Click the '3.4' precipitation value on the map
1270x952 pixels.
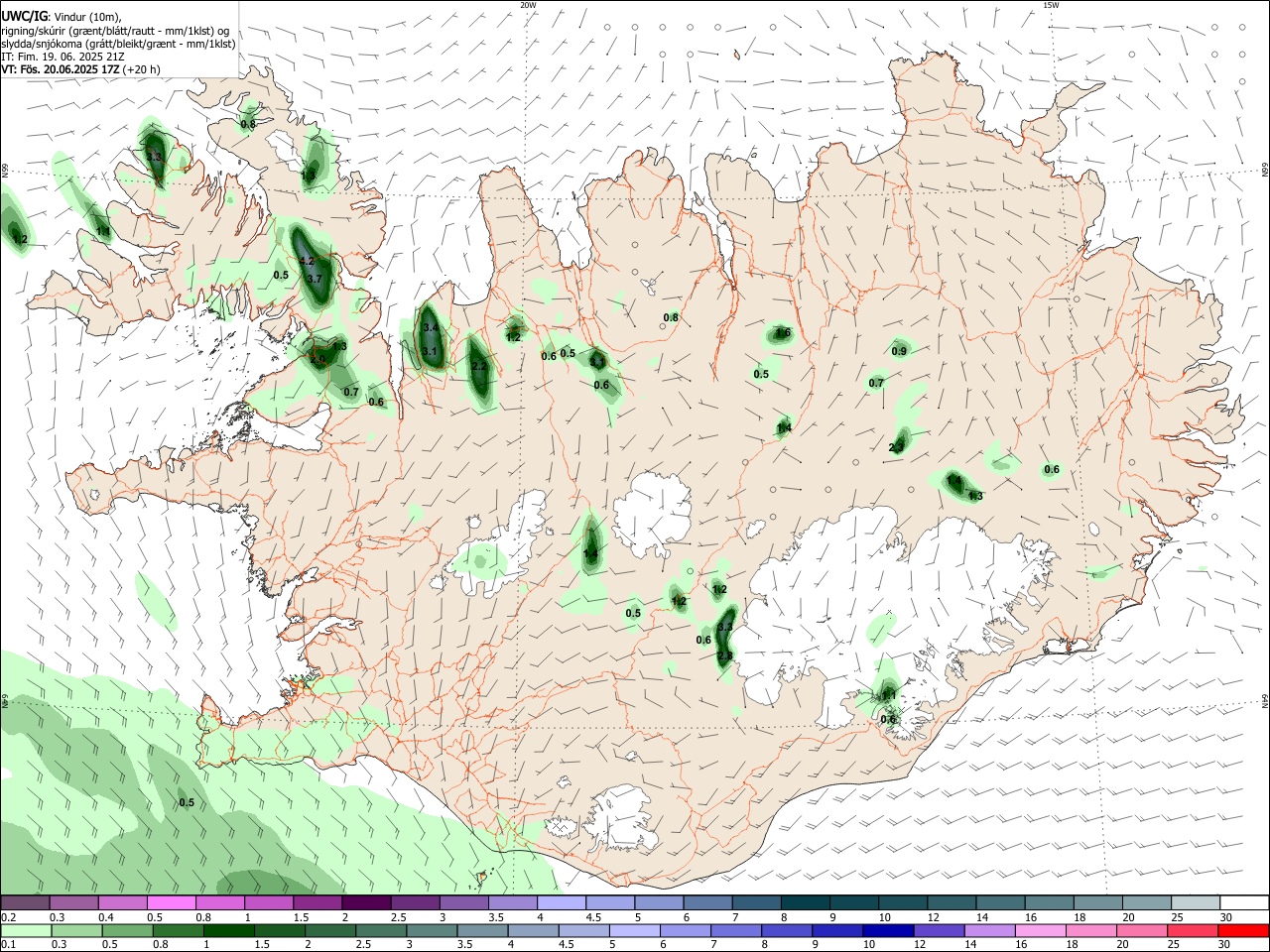[x=431, y=327]
